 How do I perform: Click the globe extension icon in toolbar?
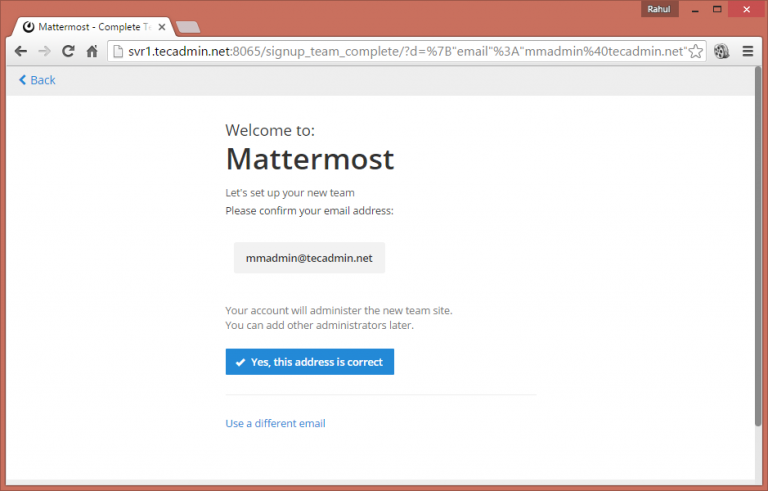click(721, 51)
